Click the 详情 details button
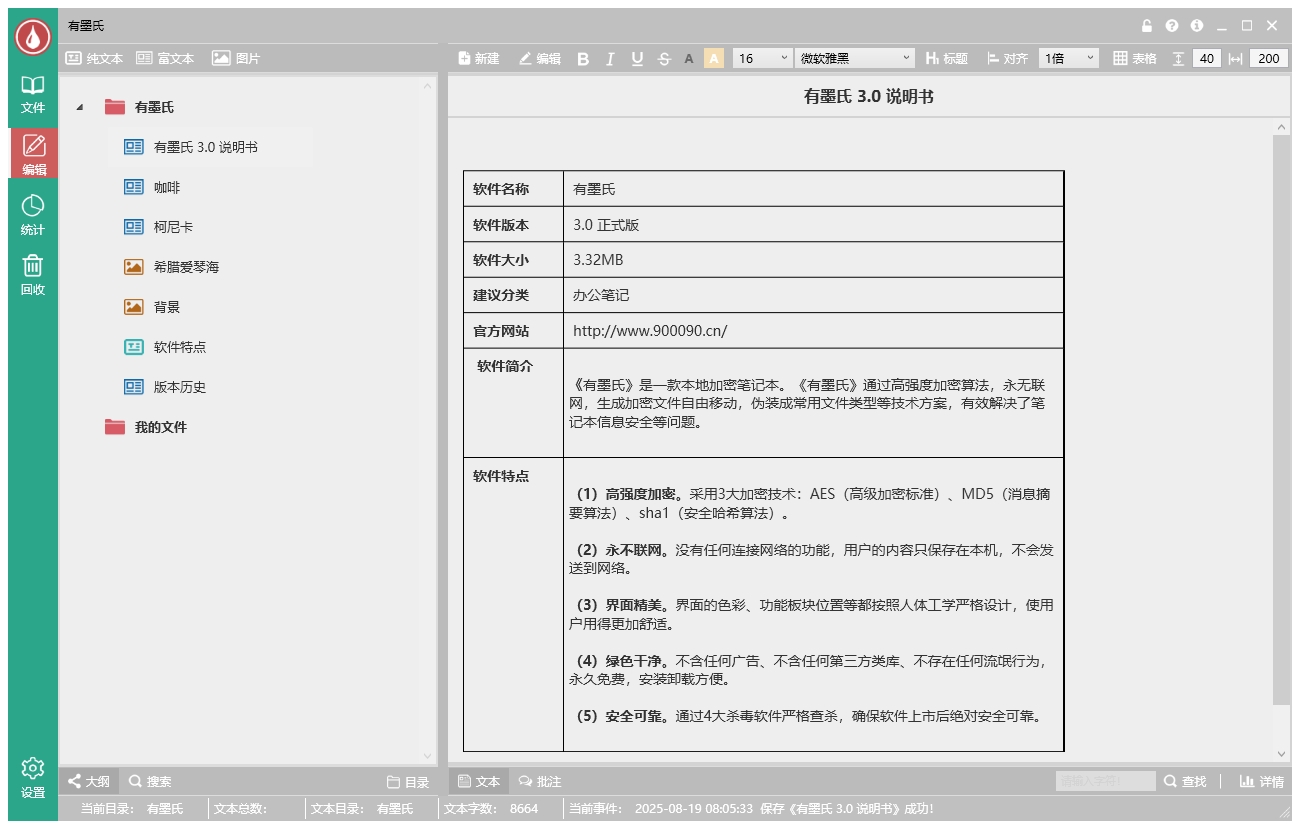Image resolution: width=1300 pixels, height=829 pixels. click(1262, 782)
